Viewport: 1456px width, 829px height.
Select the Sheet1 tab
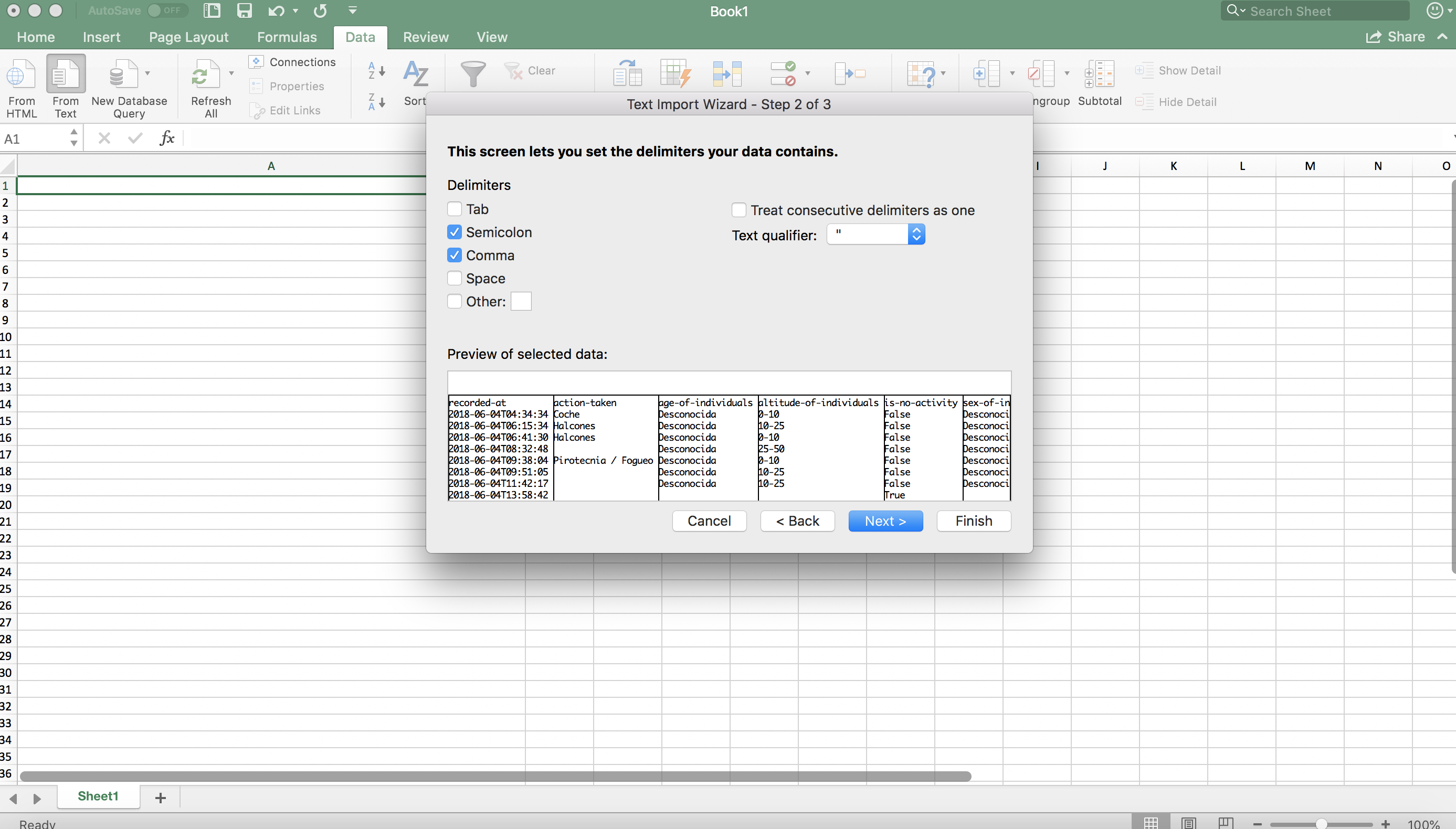point(98,796)
